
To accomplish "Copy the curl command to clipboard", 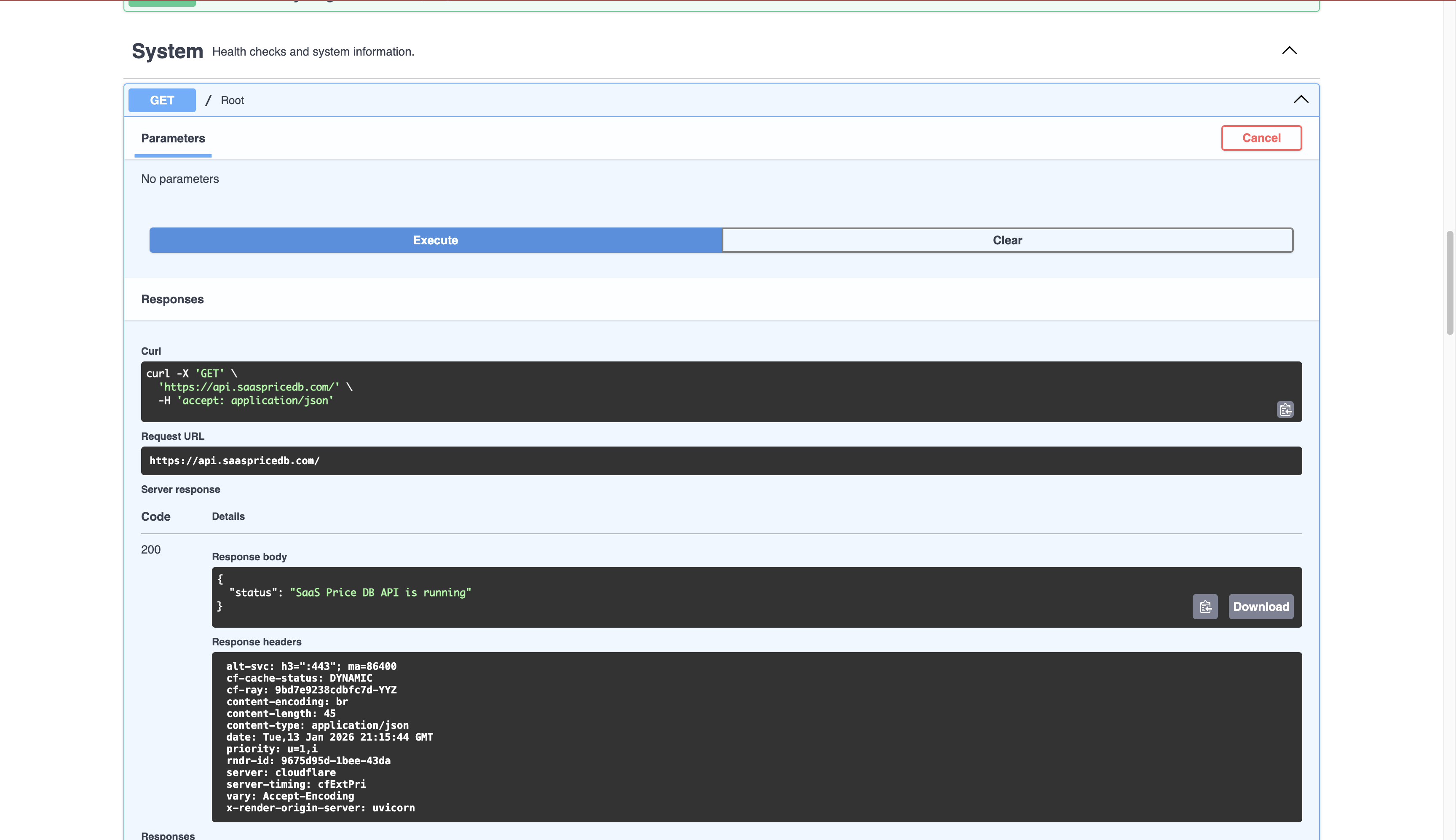I will [x=1285, y=409].
